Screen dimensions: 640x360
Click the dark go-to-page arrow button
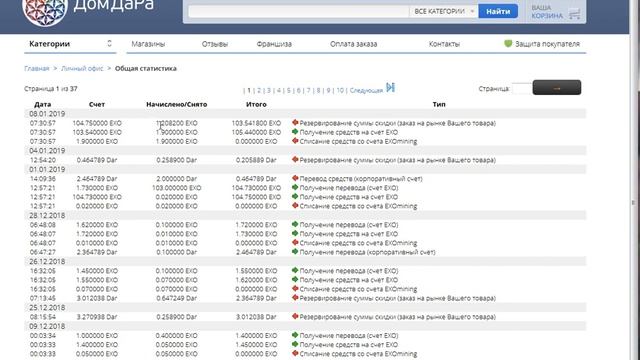pos(557,87)
